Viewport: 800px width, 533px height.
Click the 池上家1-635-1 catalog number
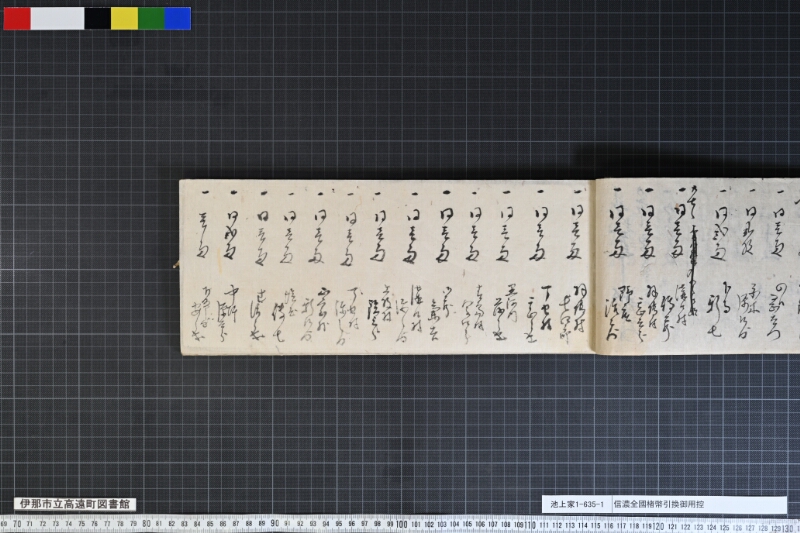tap(577, 504)
